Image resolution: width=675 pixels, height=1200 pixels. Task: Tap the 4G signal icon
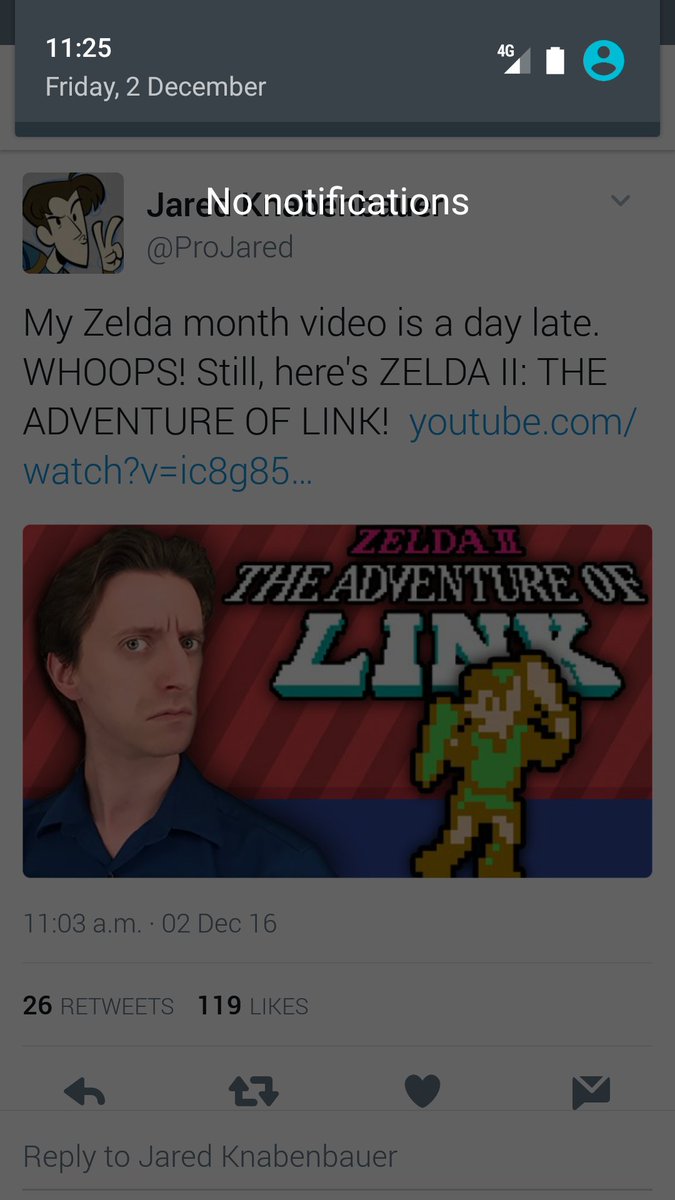515,59
